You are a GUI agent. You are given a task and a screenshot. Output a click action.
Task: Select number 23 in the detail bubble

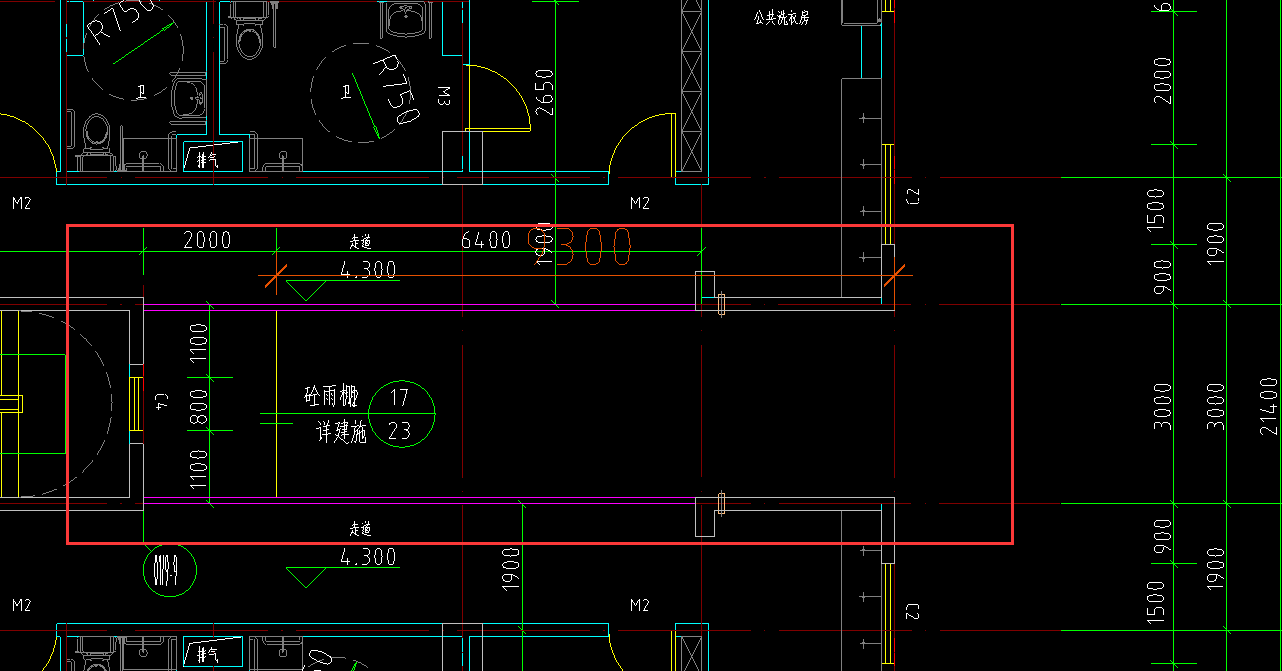[400, 432]
